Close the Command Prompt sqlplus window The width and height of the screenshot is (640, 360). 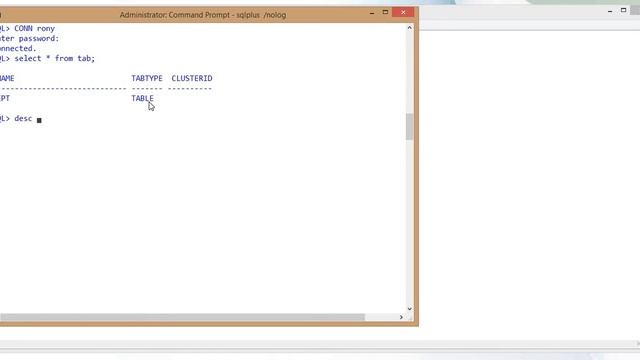[x=403, y=12]
